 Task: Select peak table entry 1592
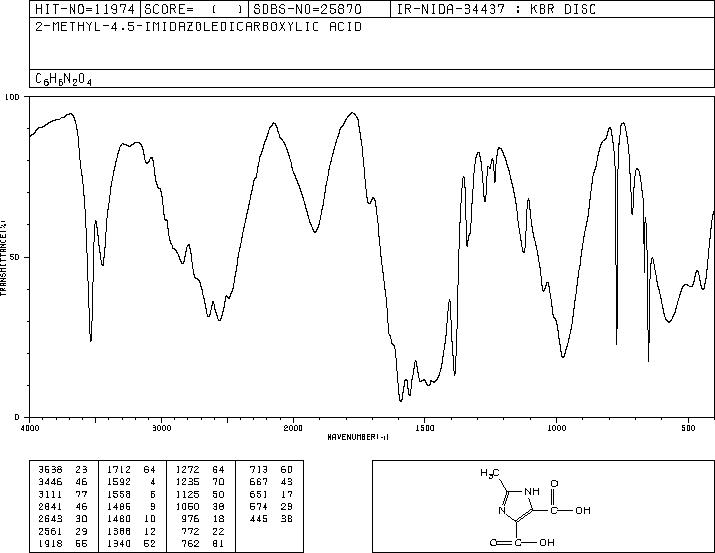point(119,482)
